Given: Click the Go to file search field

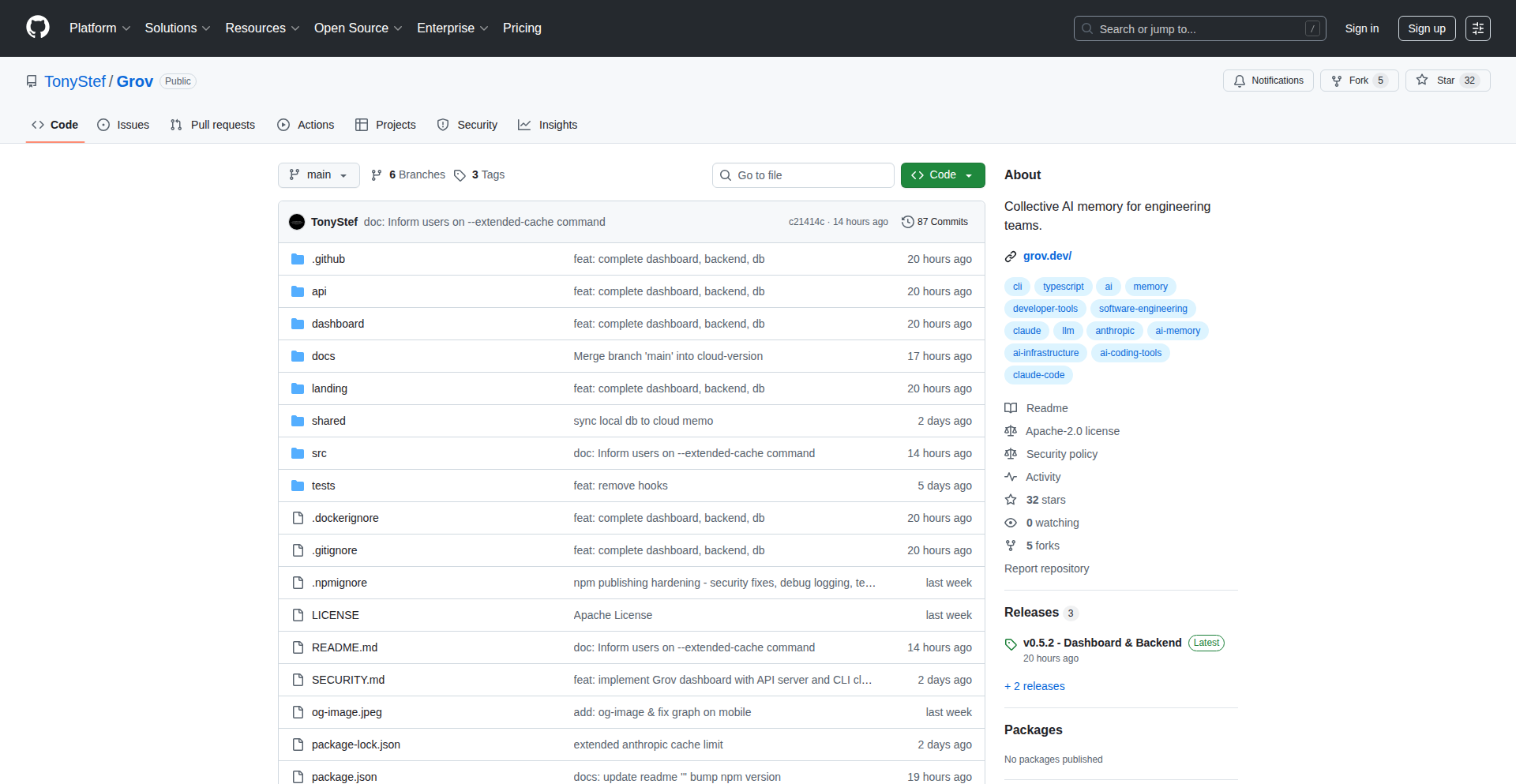Looking at the screenshot, I should [x=803, y=175].
